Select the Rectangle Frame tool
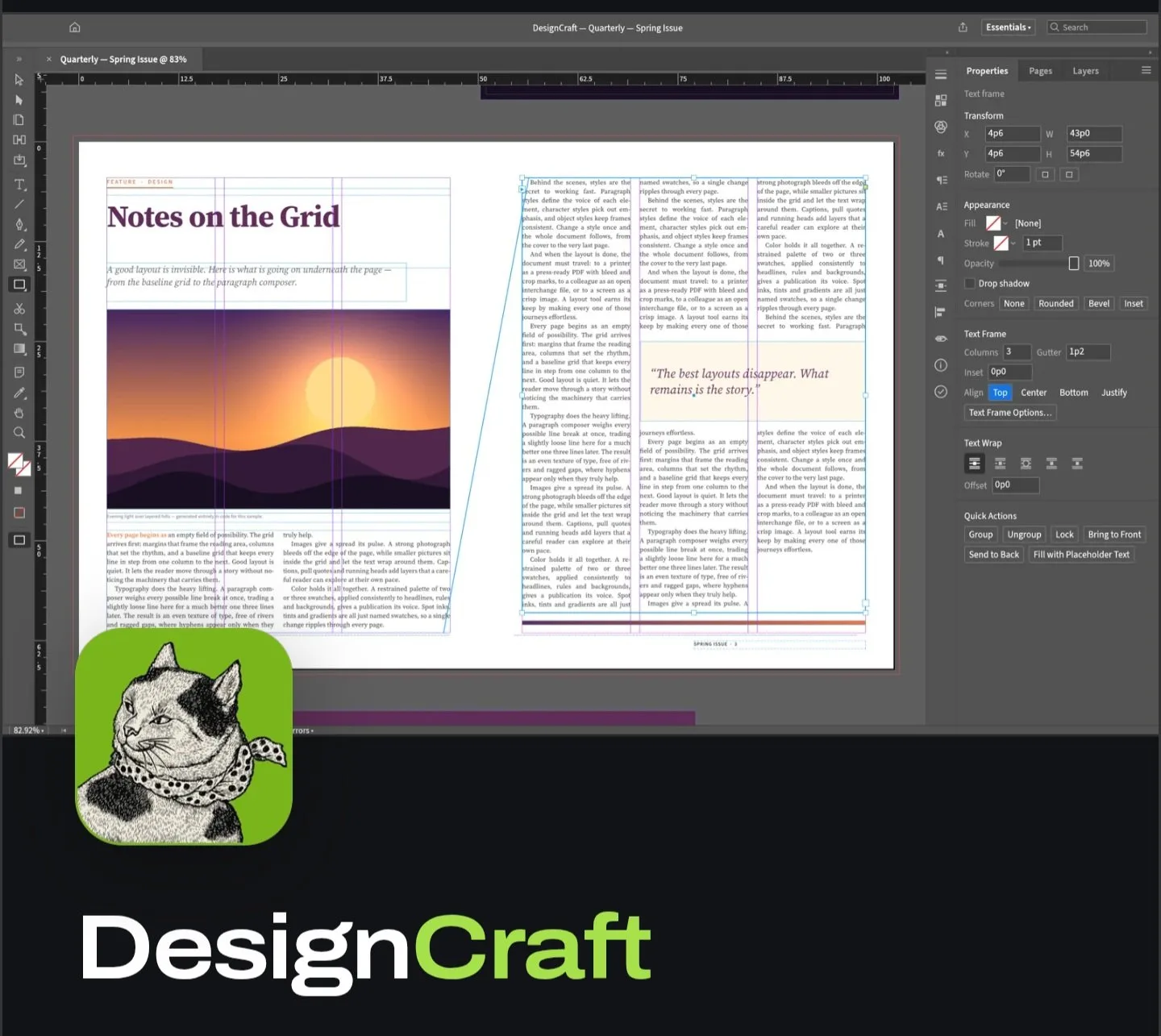The height and width of the screenshot is (1036, 1161). pyautogui.click(x=19, y=264)
